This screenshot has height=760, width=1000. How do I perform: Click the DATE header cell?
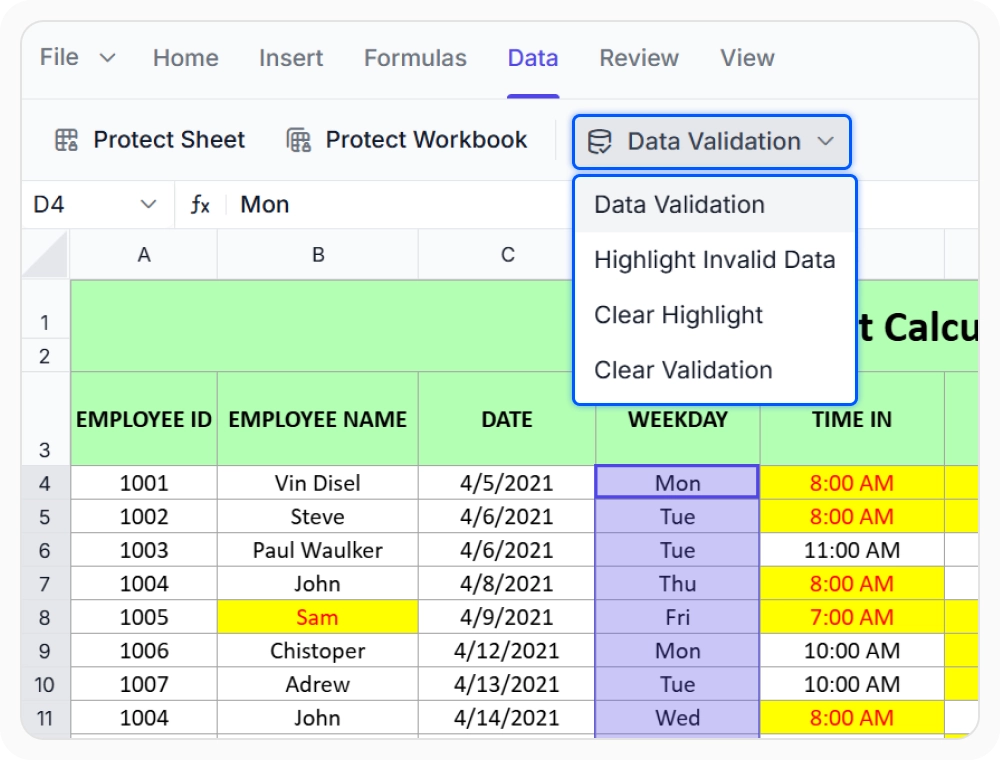pyautogui.click(x=507, y=419)
